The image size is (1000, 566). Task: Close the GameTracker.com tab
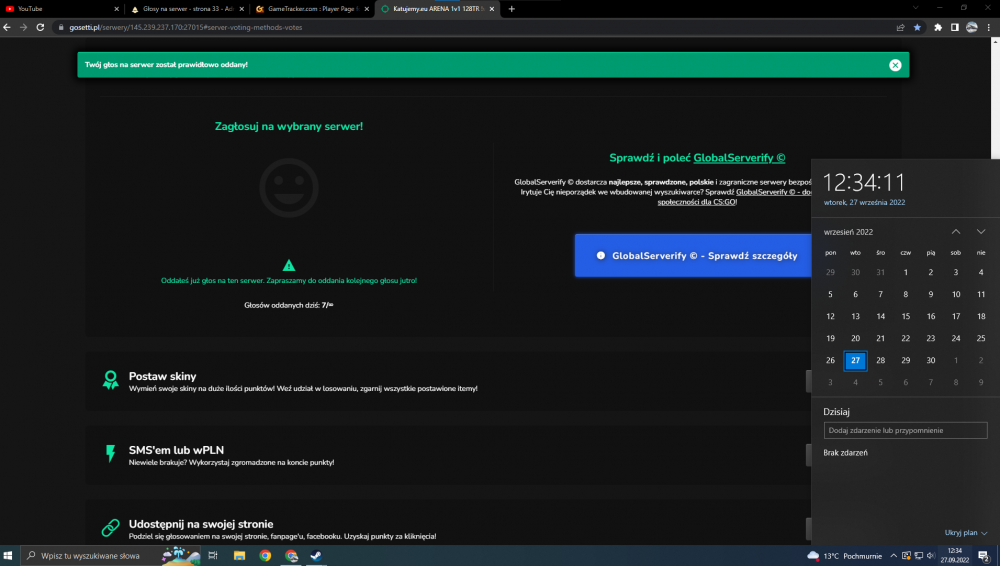click(366, 9)
